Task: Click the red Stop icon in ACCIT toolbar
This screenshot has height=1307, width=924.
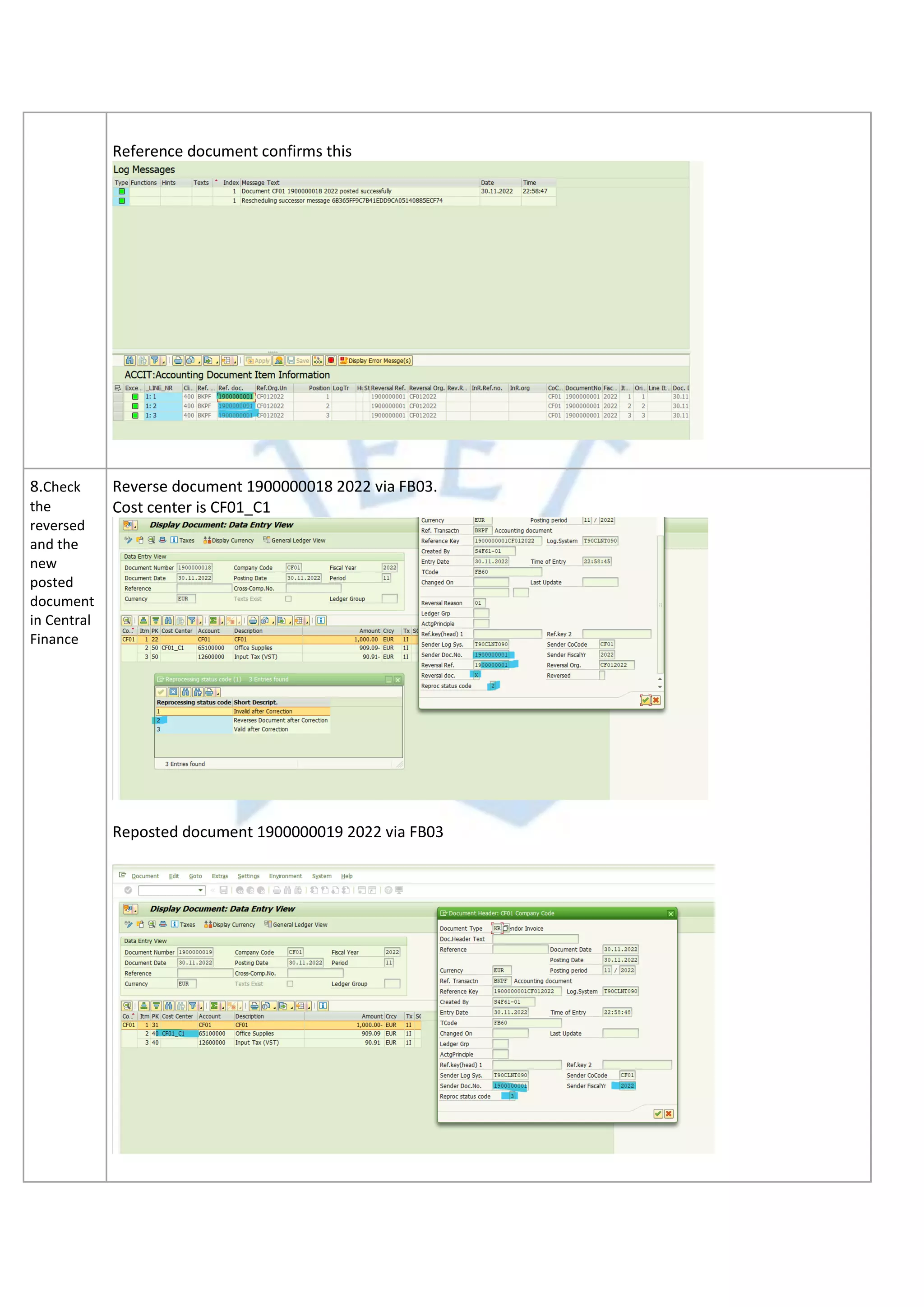Action: coord(331,360)
